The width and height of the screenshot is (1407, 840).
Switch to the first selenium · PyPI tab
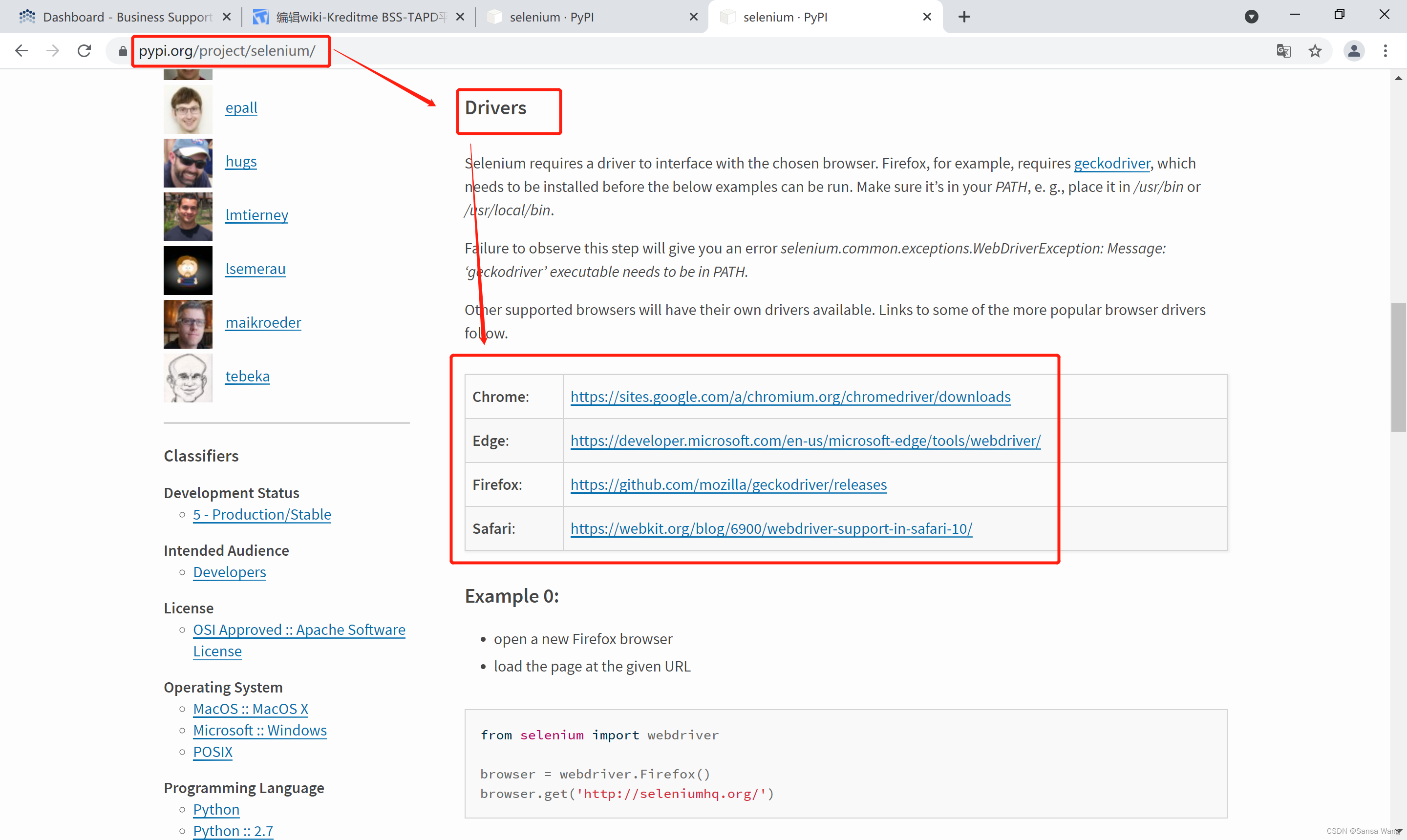(592, 17)
